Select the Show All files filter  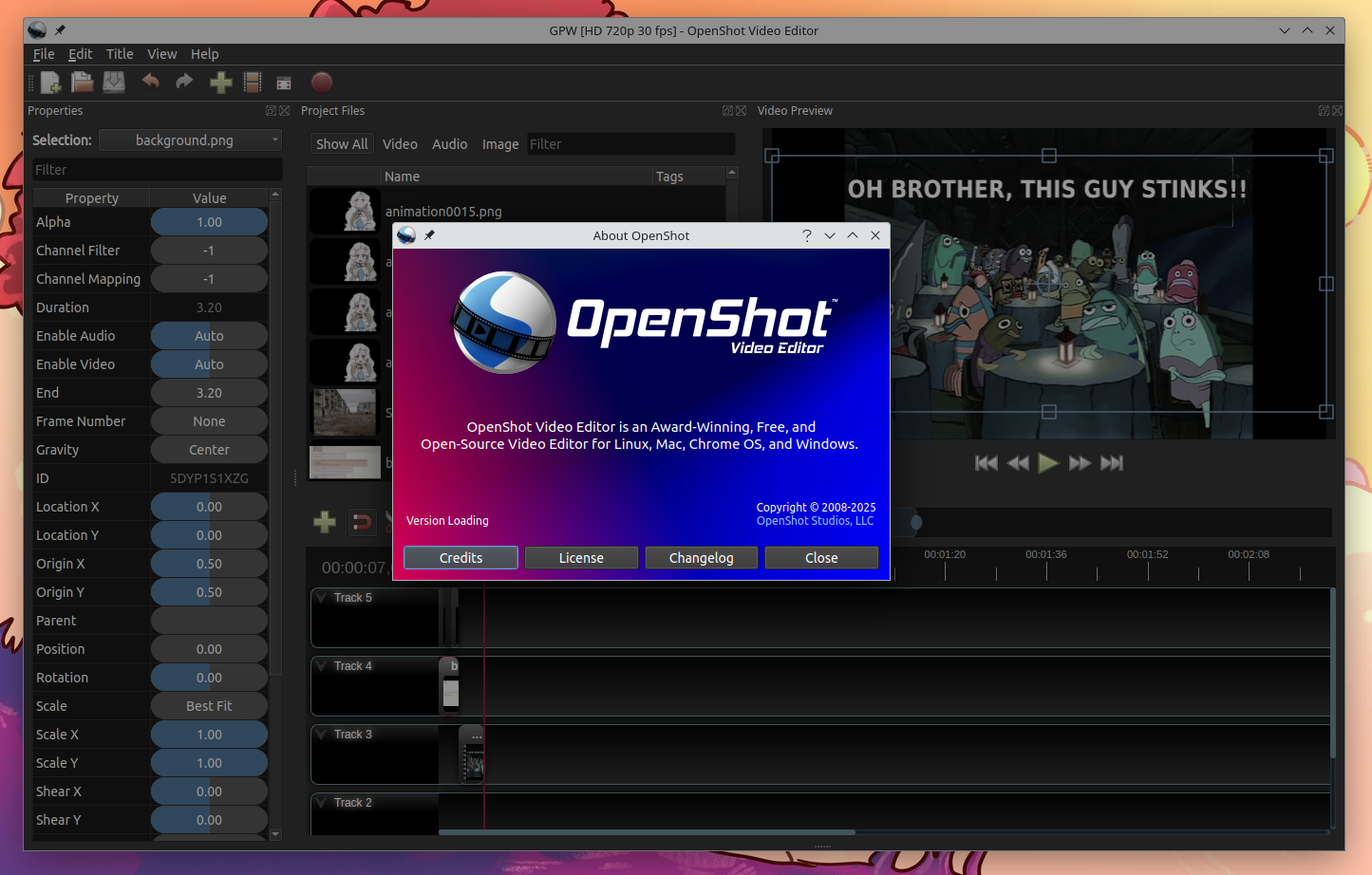342,144
